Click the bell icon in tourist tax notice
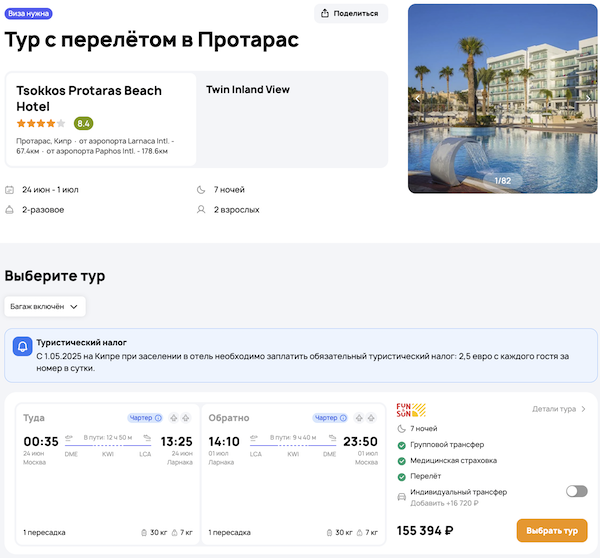The width and height of the screenshot is (600, 558). (x=23, y=347)
